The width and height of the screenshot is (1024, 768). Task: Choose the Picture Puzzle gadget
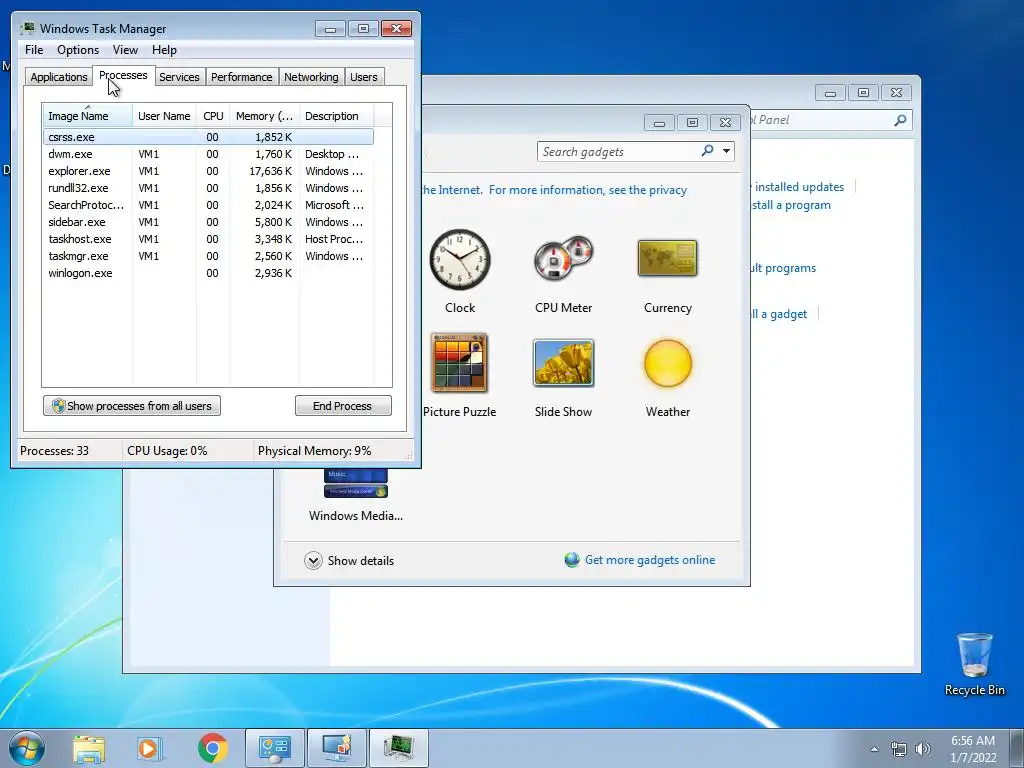[x=460, y=362]
